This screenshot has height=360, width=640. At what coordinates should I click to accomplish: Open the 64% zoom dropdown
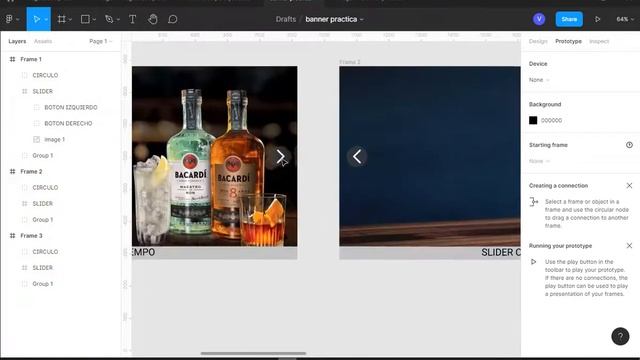(625, 19)
